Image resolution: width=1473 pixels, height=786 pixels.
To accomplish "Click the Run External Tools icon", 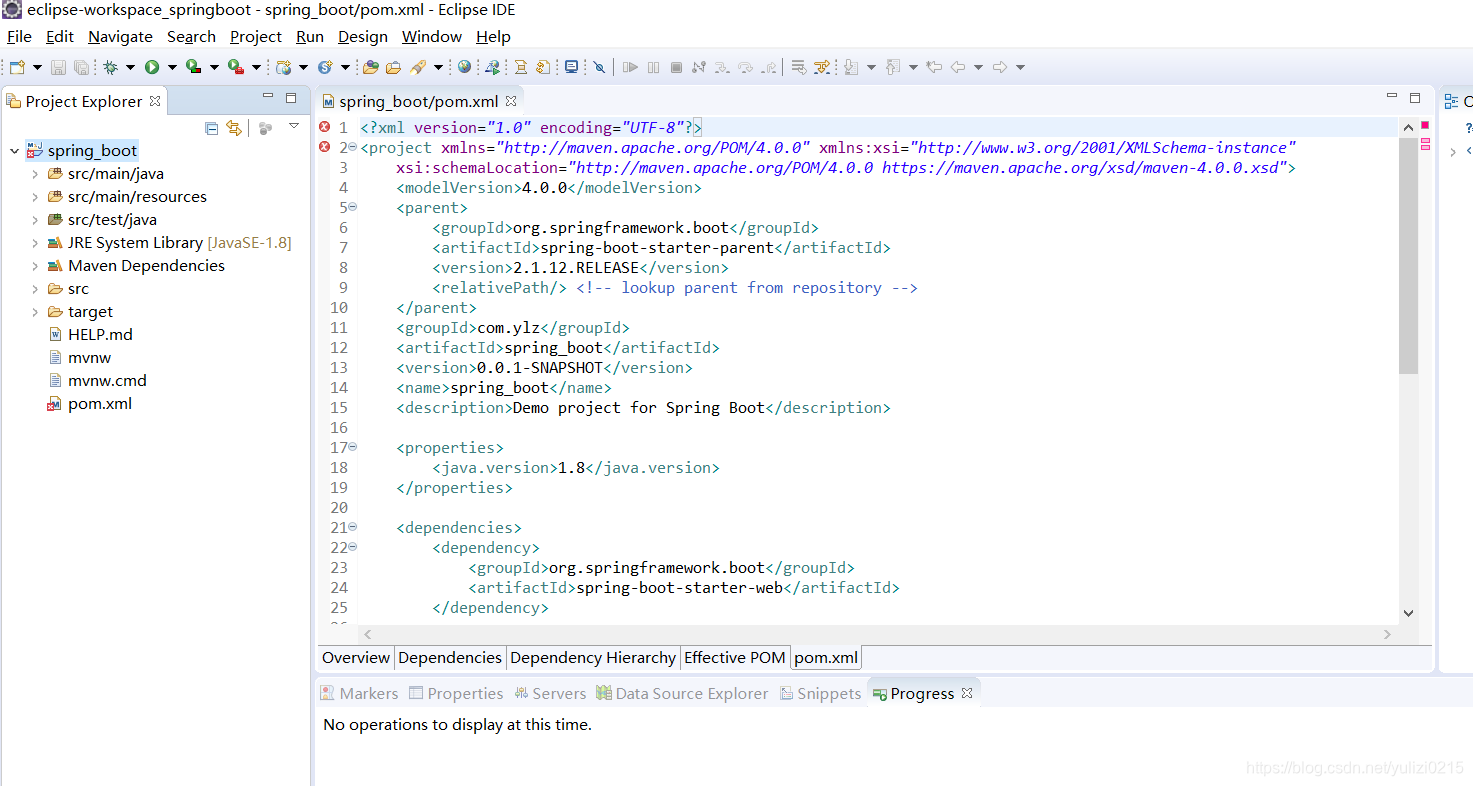I will 236,67.
